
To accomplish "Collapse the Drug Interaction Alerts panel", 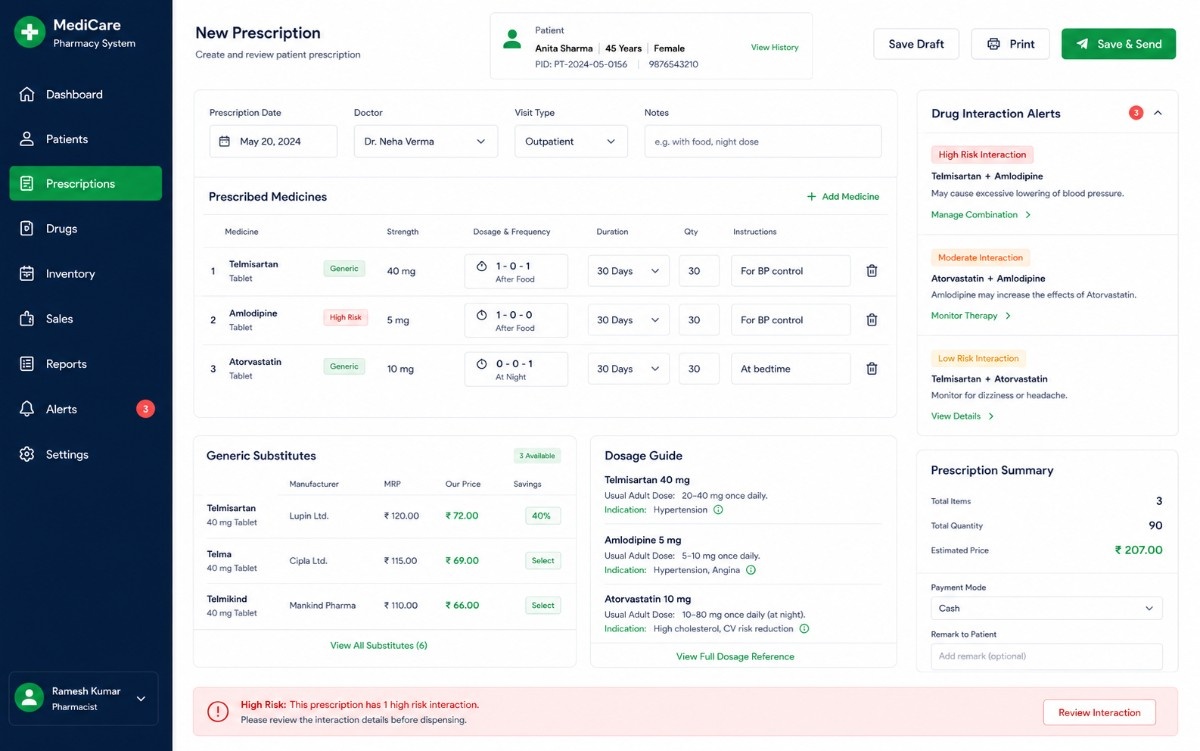I will 1158,113.
